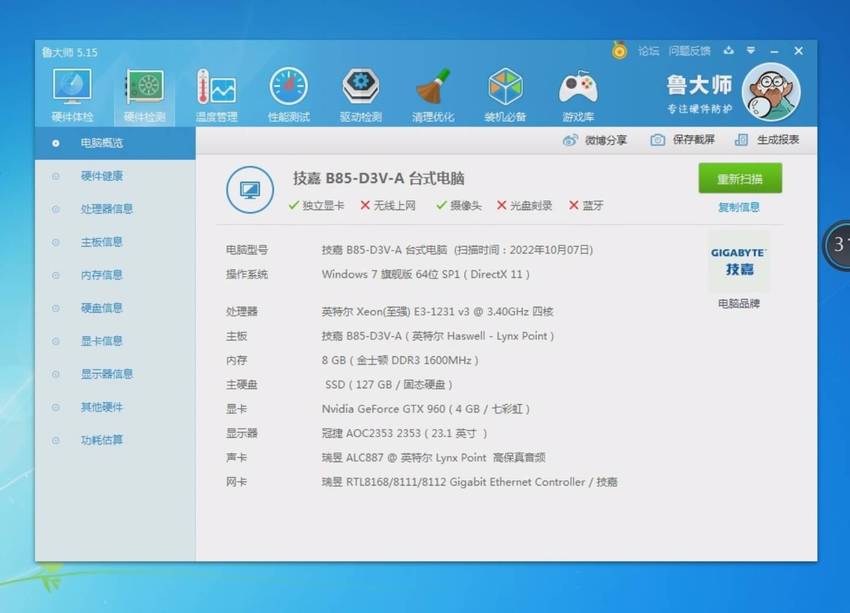850x613 pixels.
Task: Click the computer monitor overview icon
Action: [250, 190]
